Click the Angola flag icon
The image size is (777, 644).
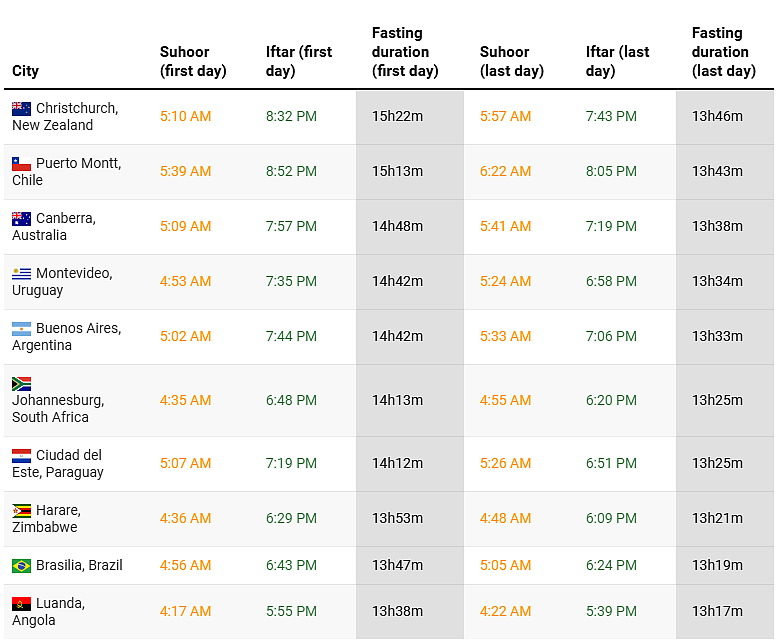[x=22, y=603]
